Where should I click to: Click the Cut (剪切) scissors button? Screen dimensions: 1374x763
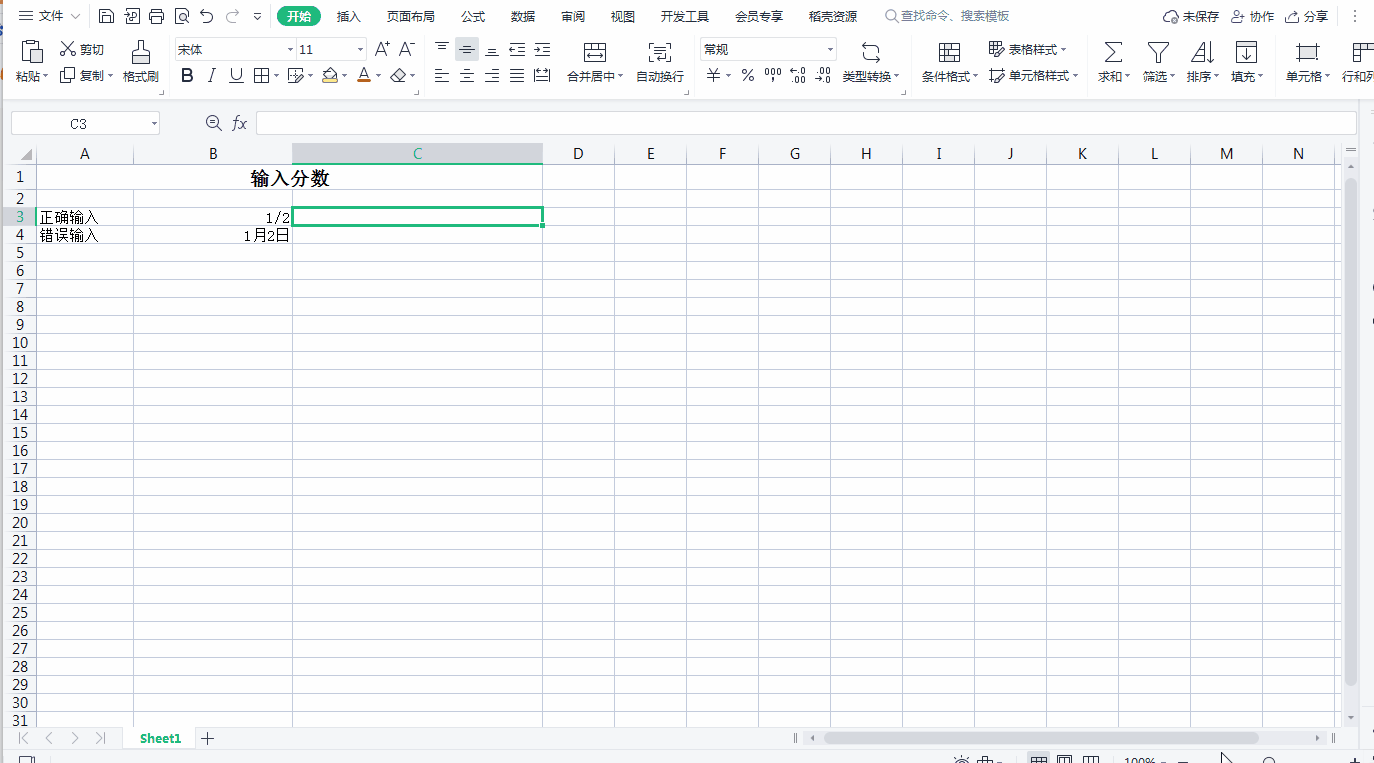click(x=81, y=49)
